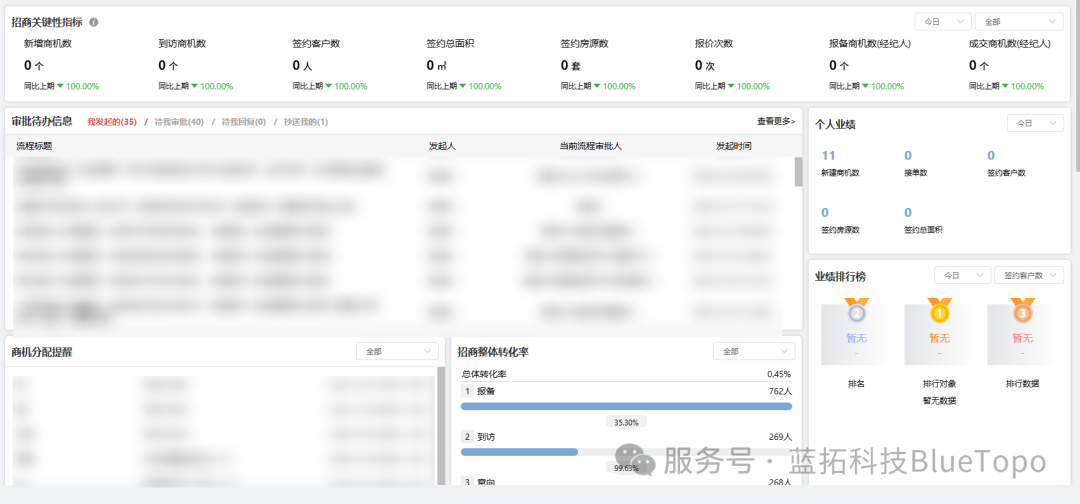Viewport: 1080px width, 504px height.
Task: Open the 全部 dropdown in 商机分配提醒
Action: 397,351
